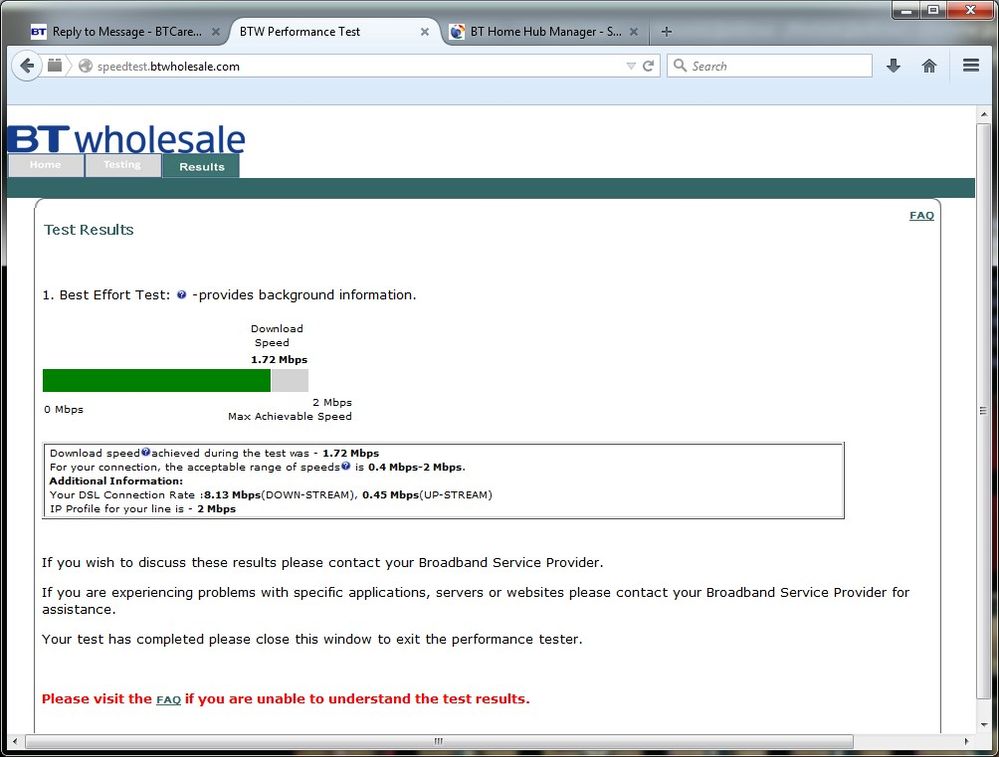Minimize the browser window
This screenshot has width=999, height=757.
pyautogui.click(x=907, y=10)
